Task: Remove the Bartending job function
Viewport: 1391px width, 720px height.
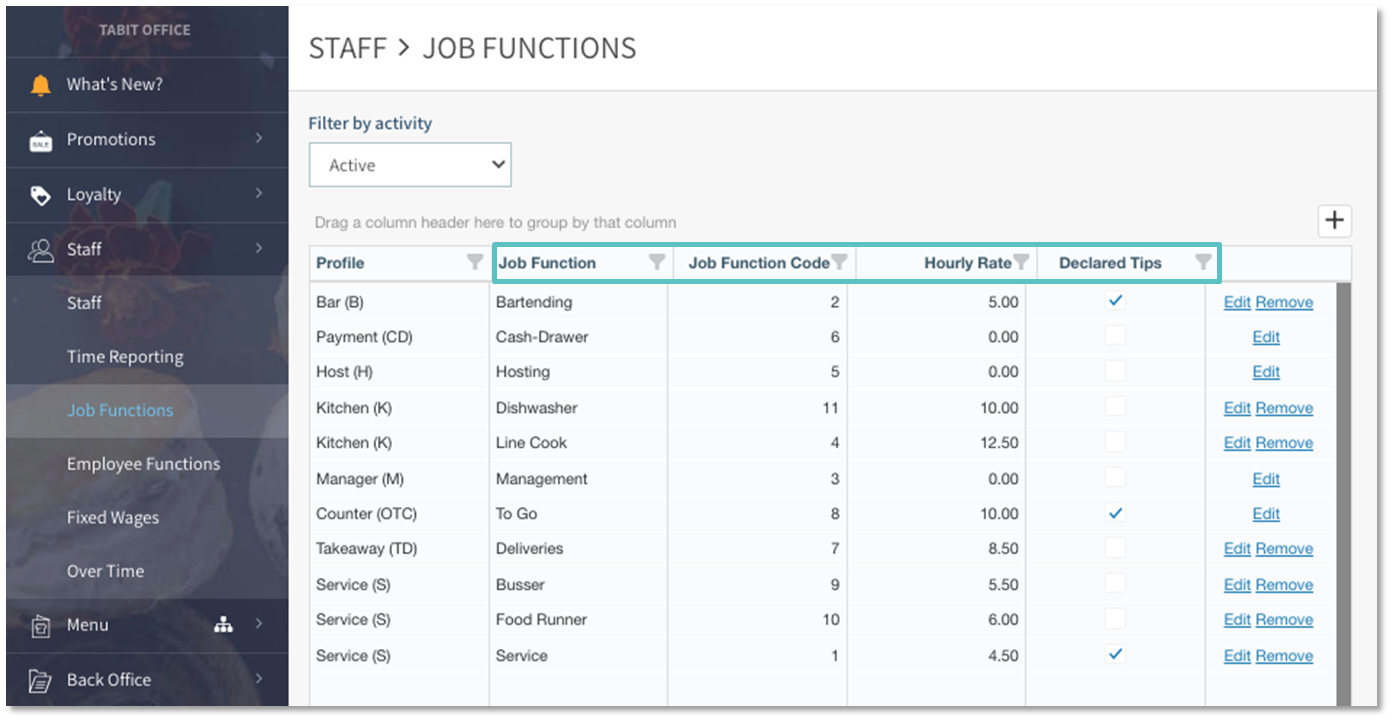Action: (1284, 302)
